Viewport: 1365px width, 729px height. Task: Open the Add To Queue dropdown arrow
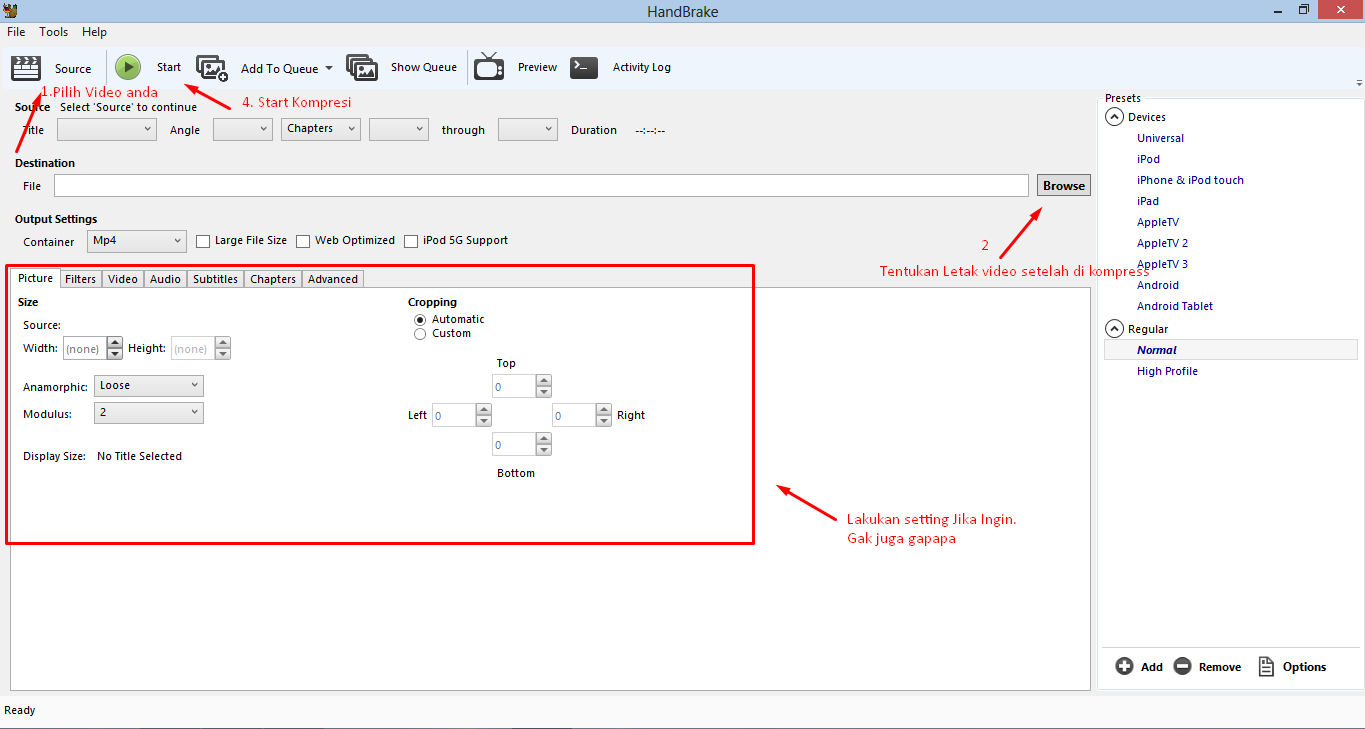(x=329, y=69)
